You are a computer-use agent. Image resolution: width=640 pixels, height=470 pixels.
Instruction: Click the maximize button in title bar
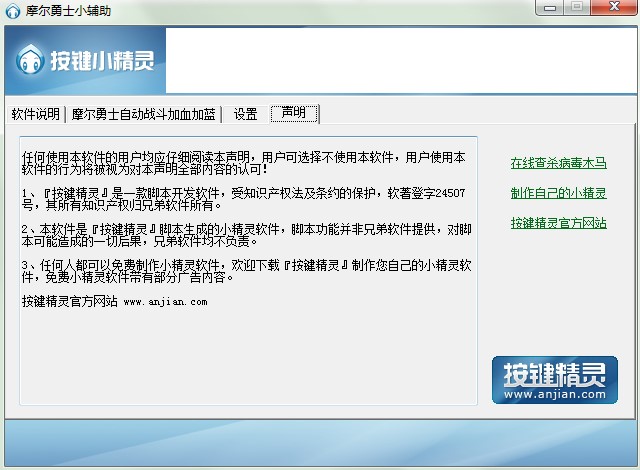(x=577, y=7)
